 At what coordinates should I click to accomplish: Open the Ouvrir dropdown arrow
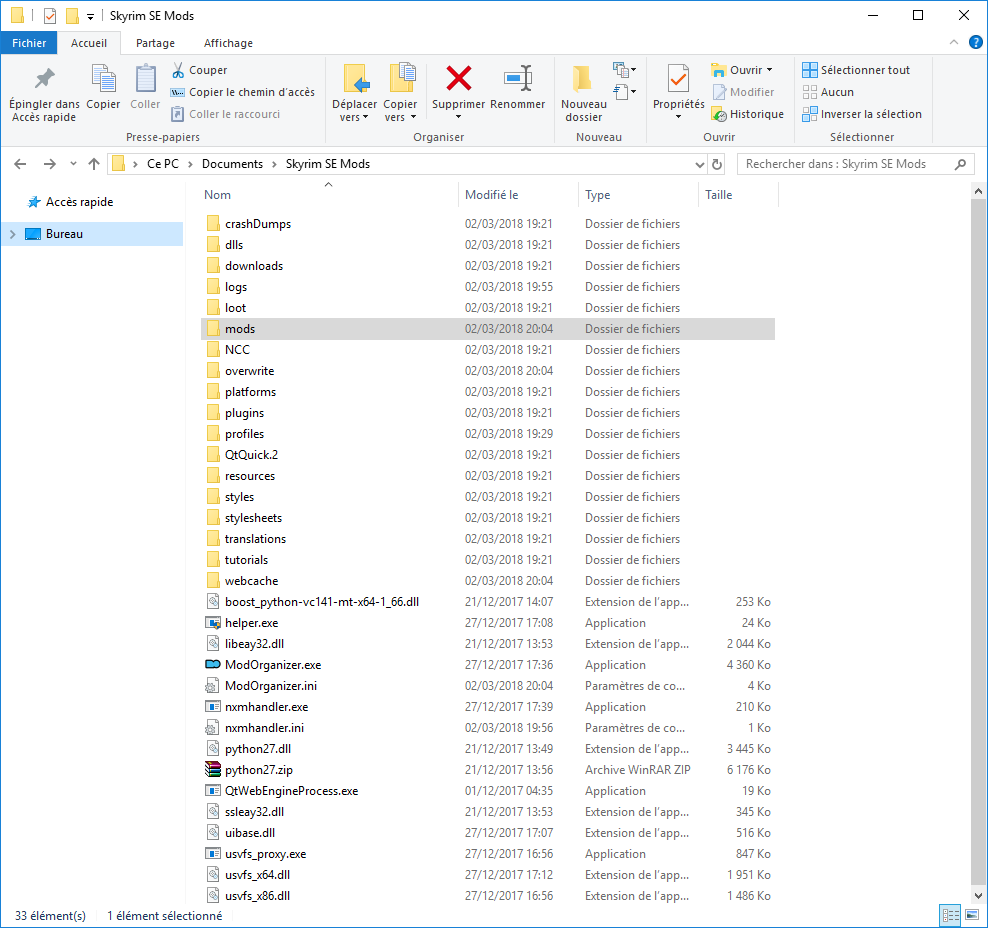(769, 70)
